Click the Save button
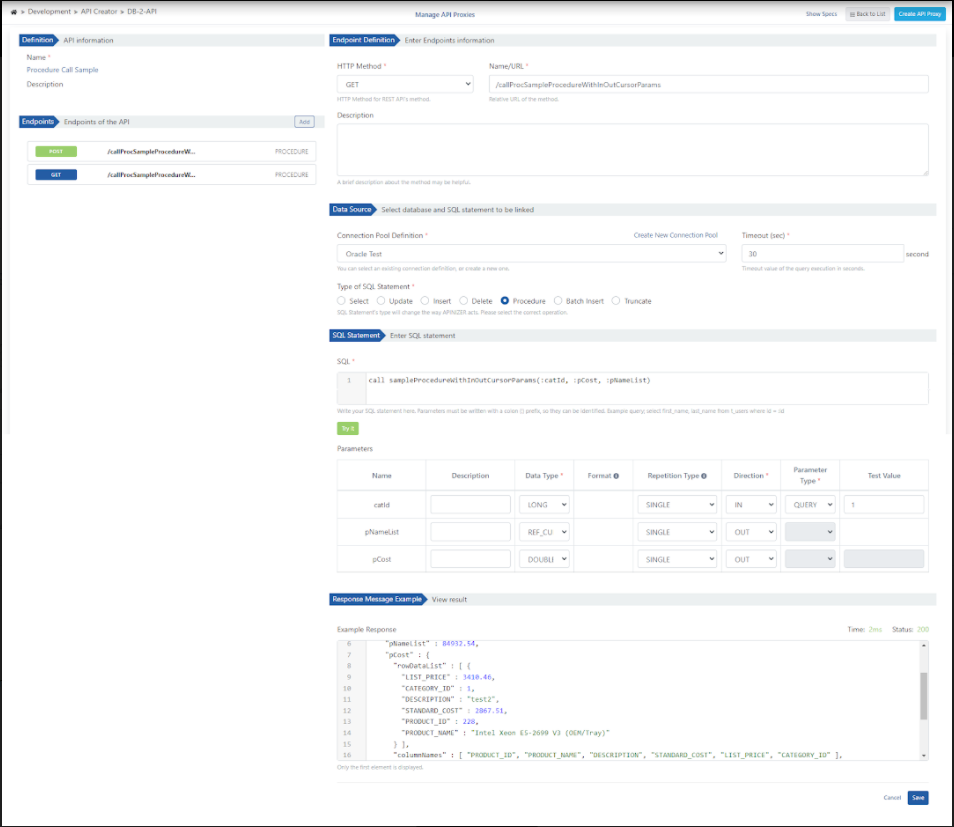 point(918,798)
